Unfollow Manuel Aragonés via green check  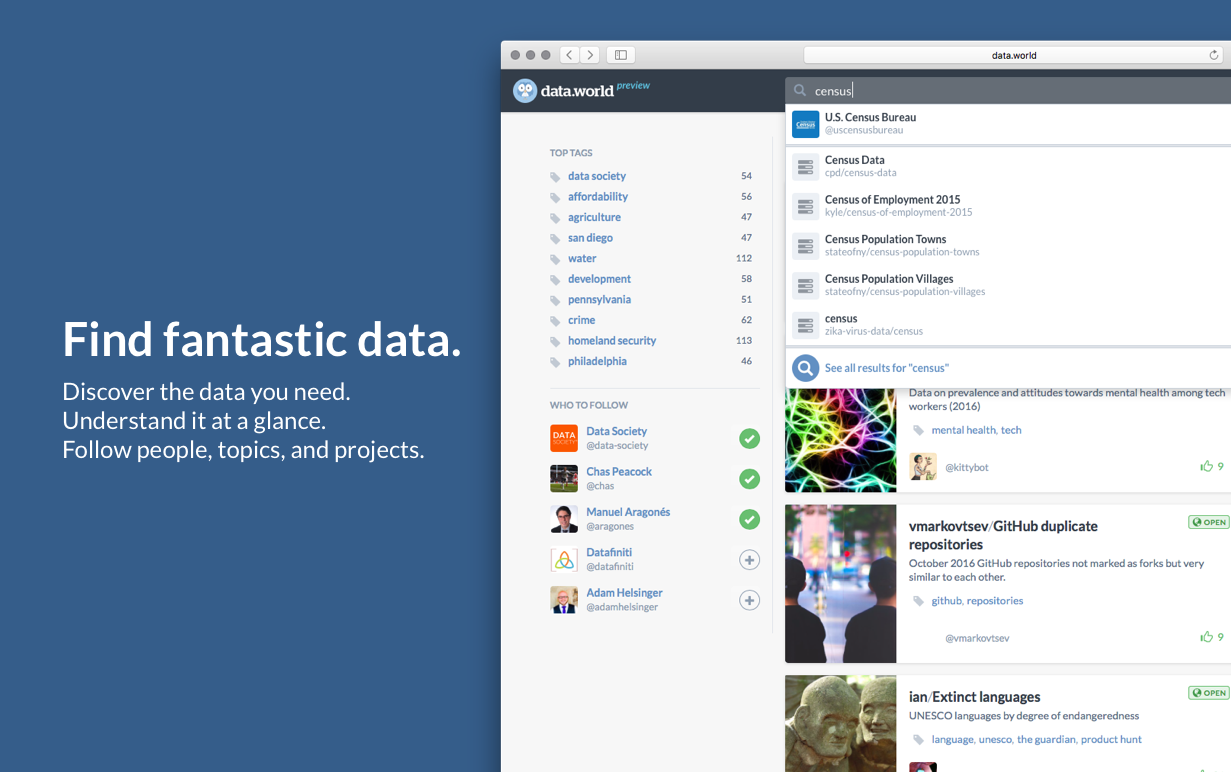(x=749, y=519)
